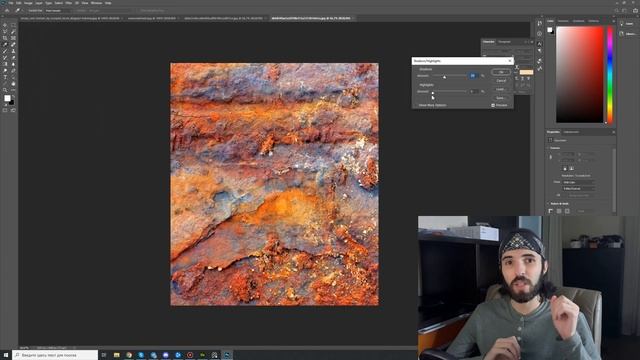Open the Window menu
The image size is (640, 360).
(96, 3)
